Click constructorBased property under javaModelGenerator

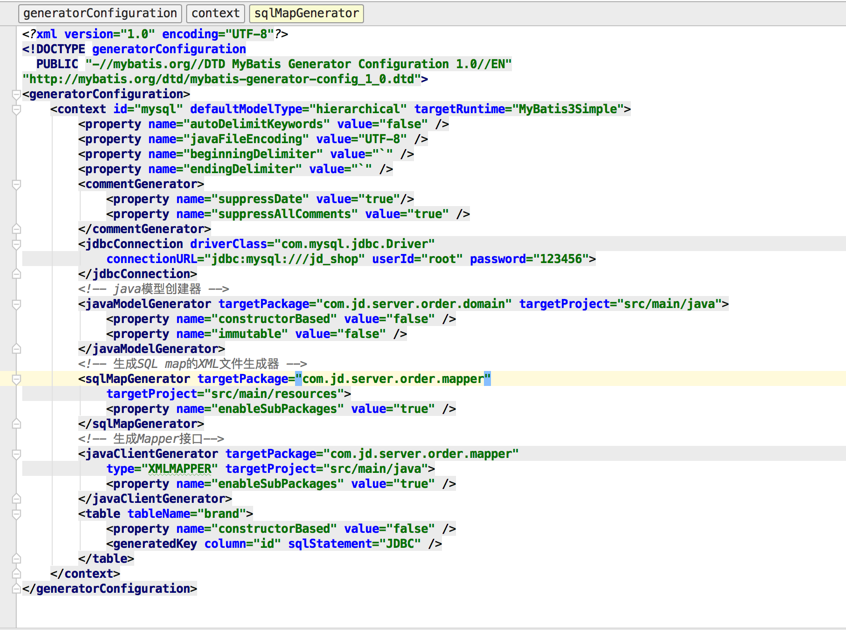coord(281,319)
